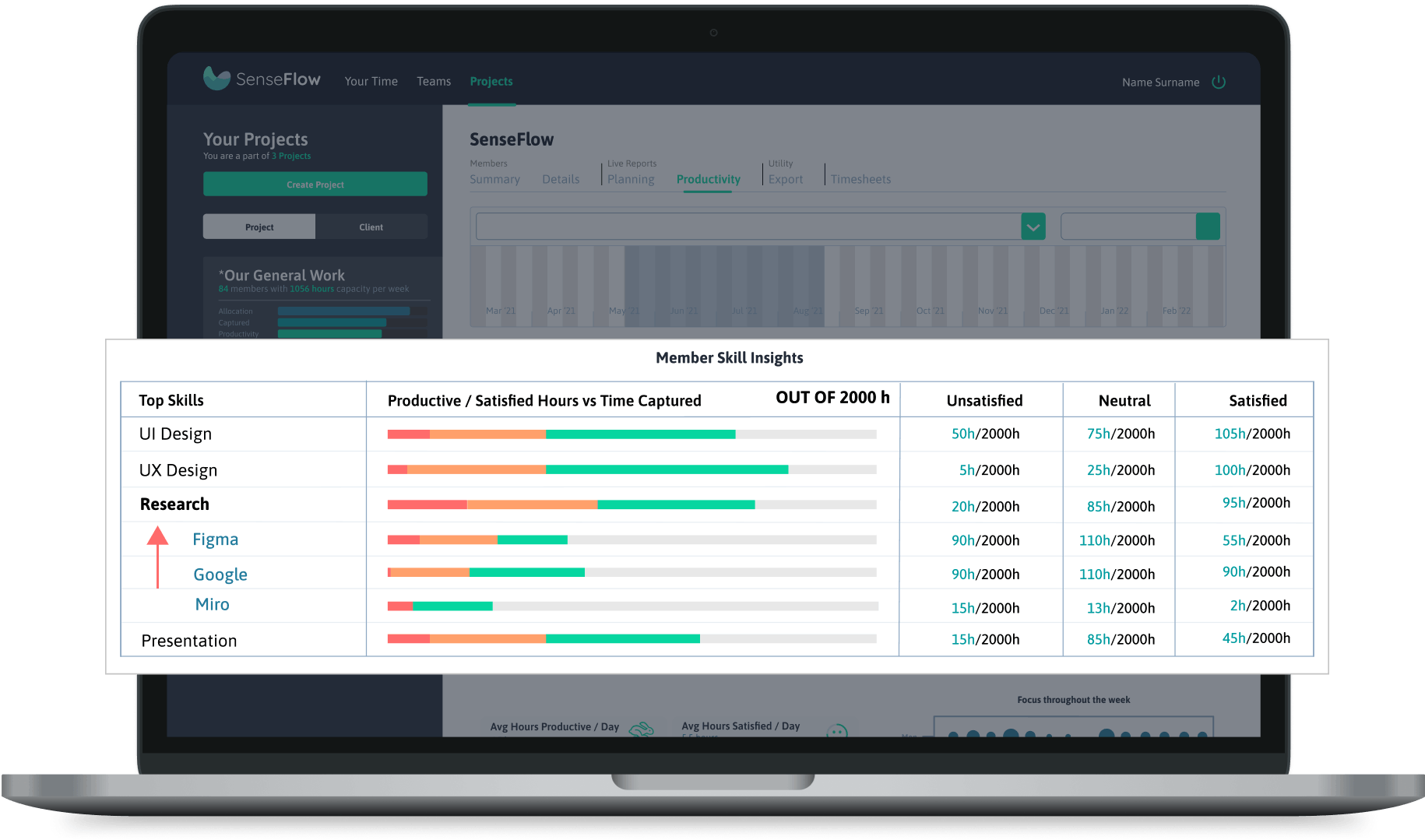Click the Unsatisfied column header
Viewport: 1425px width, 840px height.
[x=984, y=400]
